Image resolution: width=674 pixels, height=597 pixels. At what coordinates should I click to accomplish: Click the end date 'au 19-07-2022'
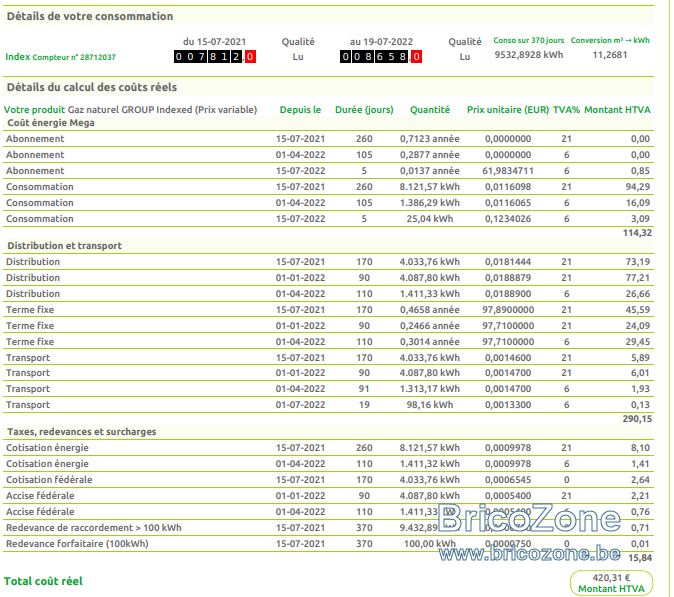pyautogui.click(x=381, y=42)
